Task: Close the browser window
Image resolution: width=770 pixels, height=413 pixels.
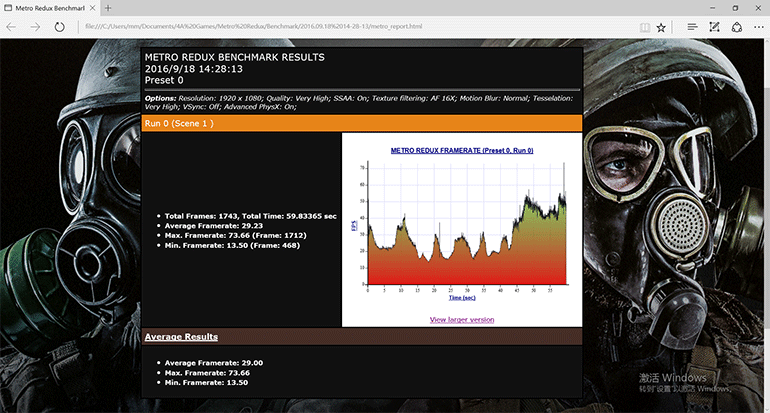Action: (758, 8)
